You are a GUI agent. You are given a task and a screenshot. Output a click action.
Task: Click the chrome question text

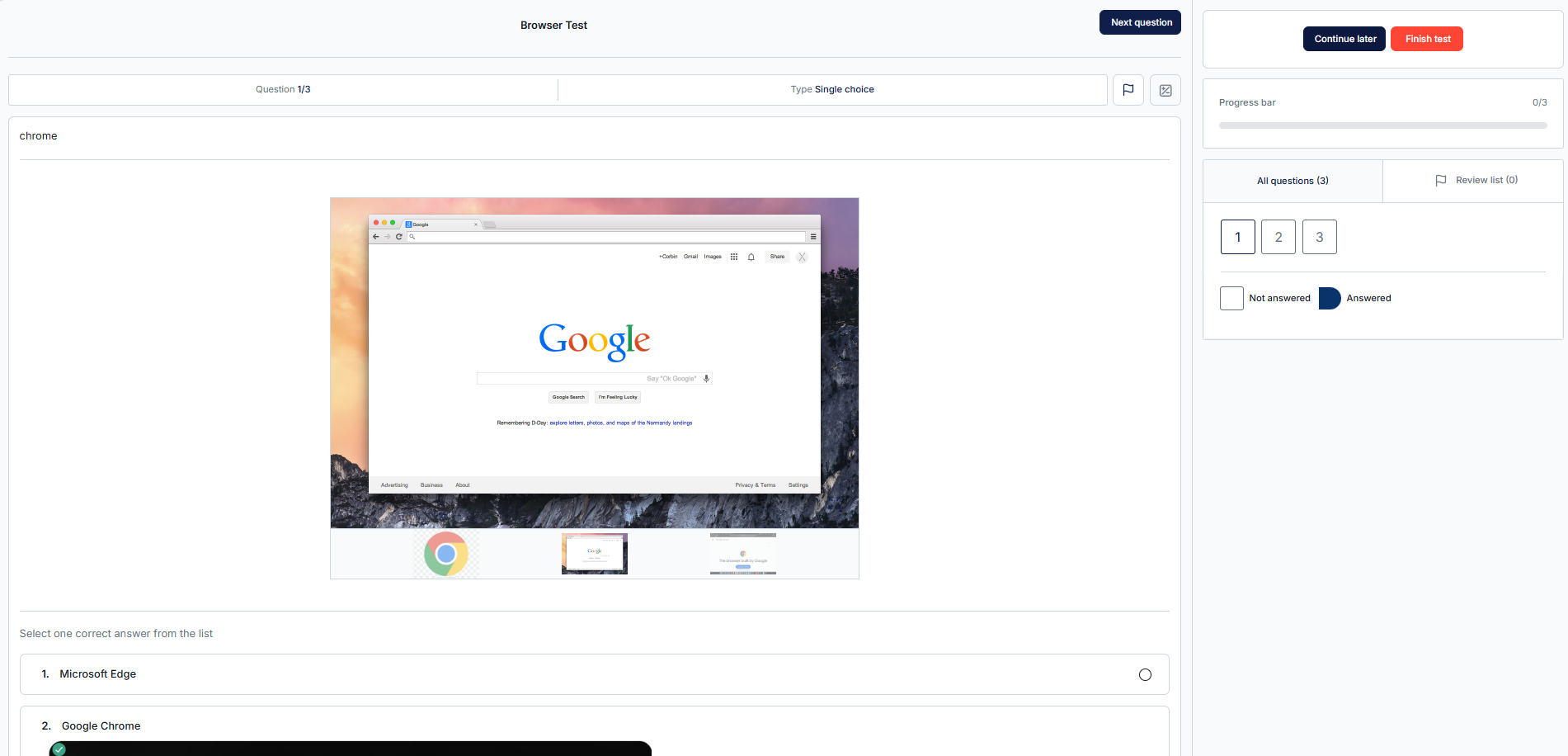point(38,136)
